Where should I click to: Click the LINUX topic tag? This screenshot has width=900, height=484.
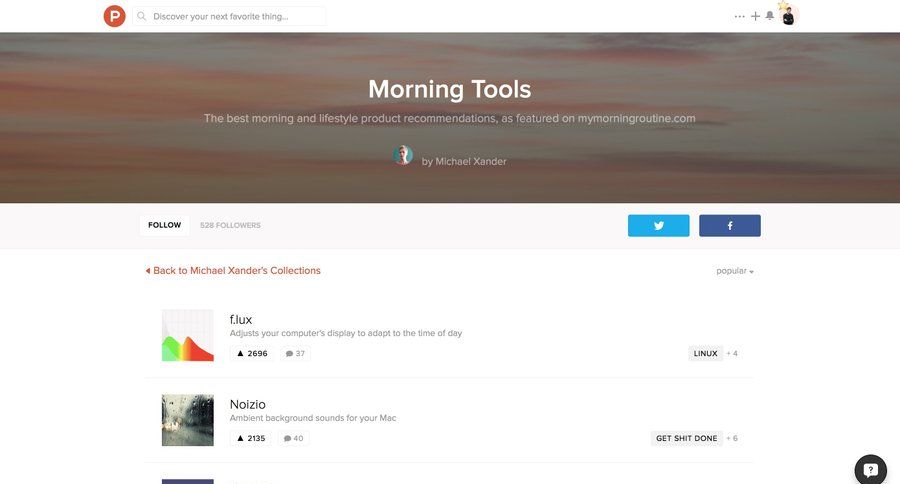(705, 353)
